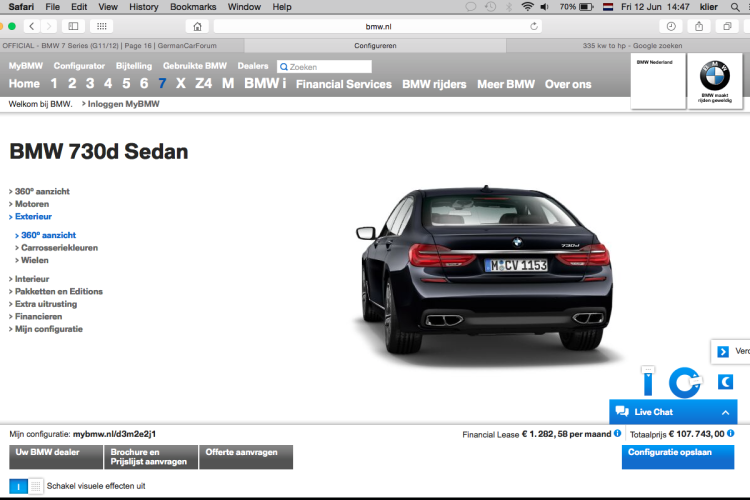Click the BMW roundel logo
The width and height of the screenshot is (750, 500).
[x=715, y=75]
